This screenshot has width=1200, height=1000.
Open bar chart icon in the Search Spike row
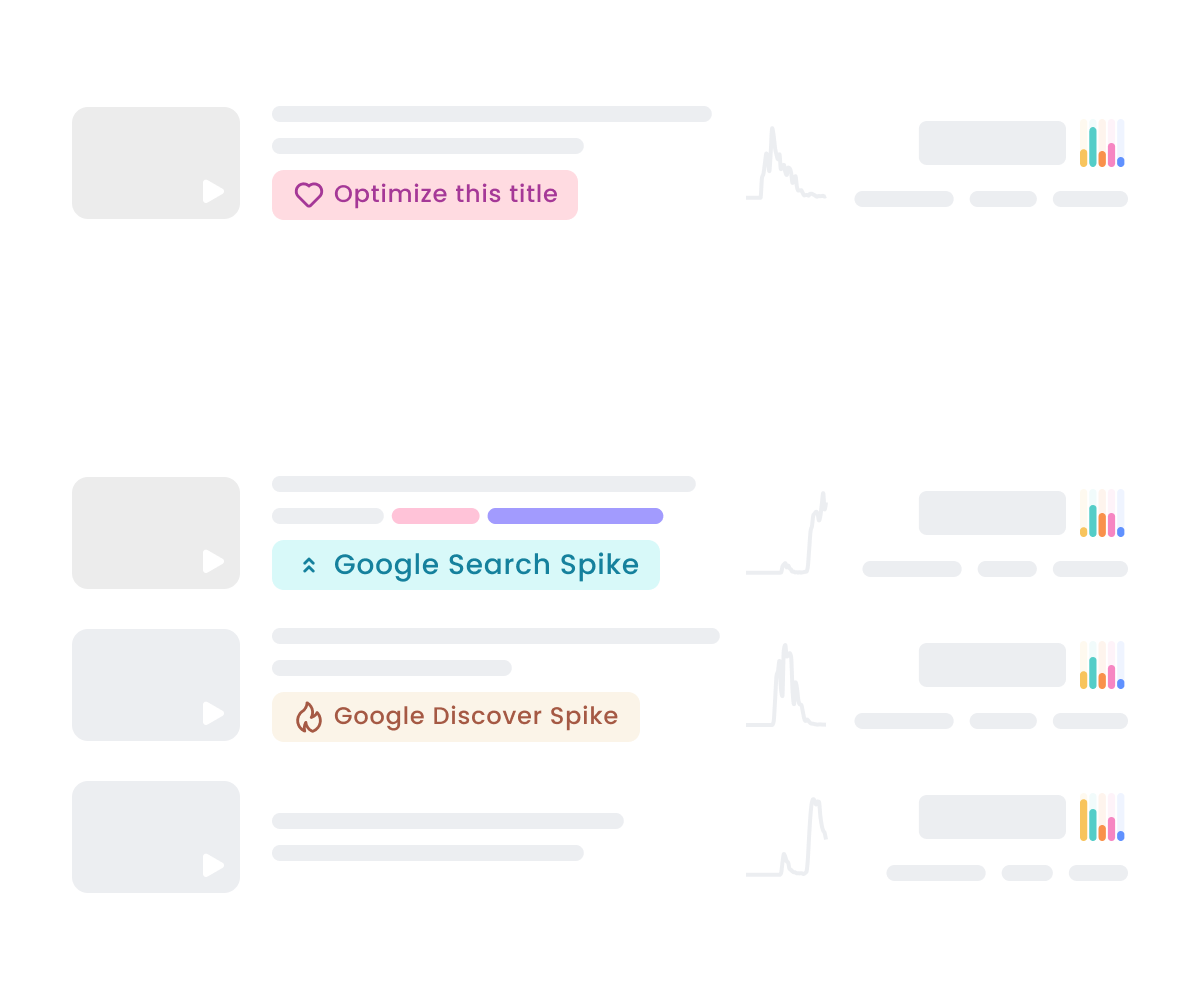click(1102, 514)
